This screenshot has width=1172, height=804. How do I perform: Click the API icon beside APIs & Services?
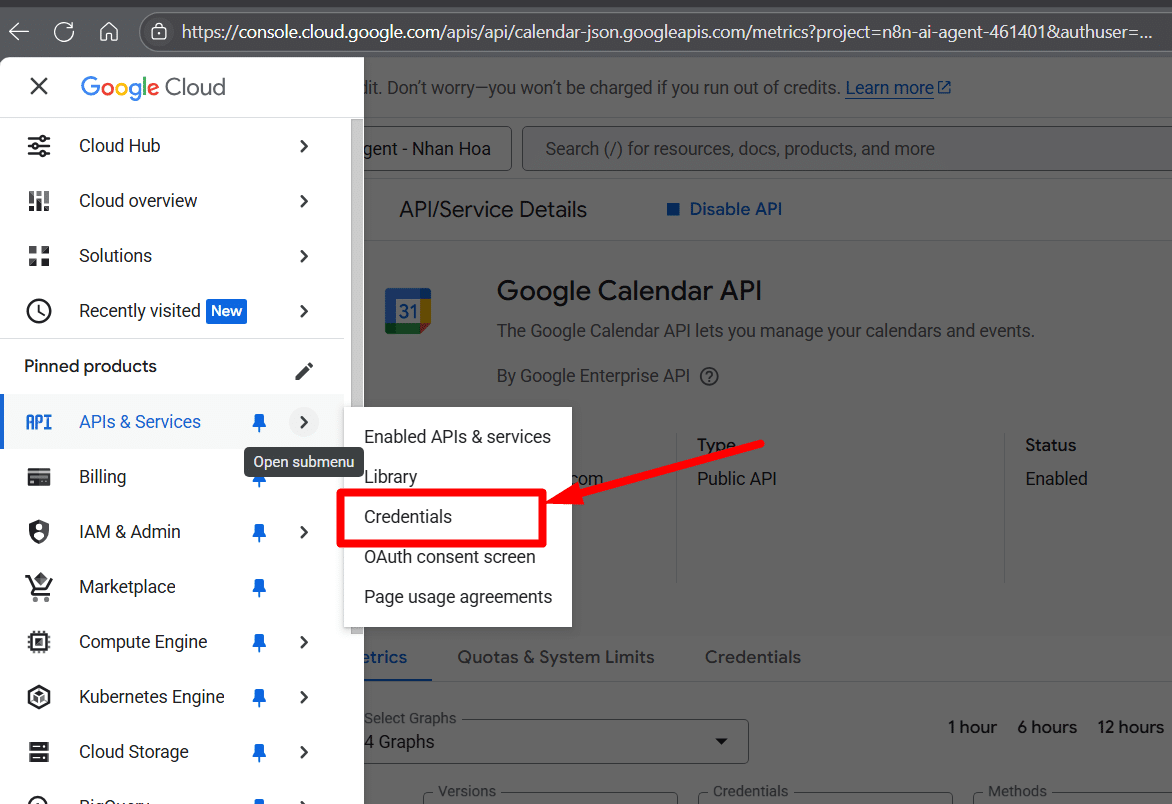(x=39, y=422)
